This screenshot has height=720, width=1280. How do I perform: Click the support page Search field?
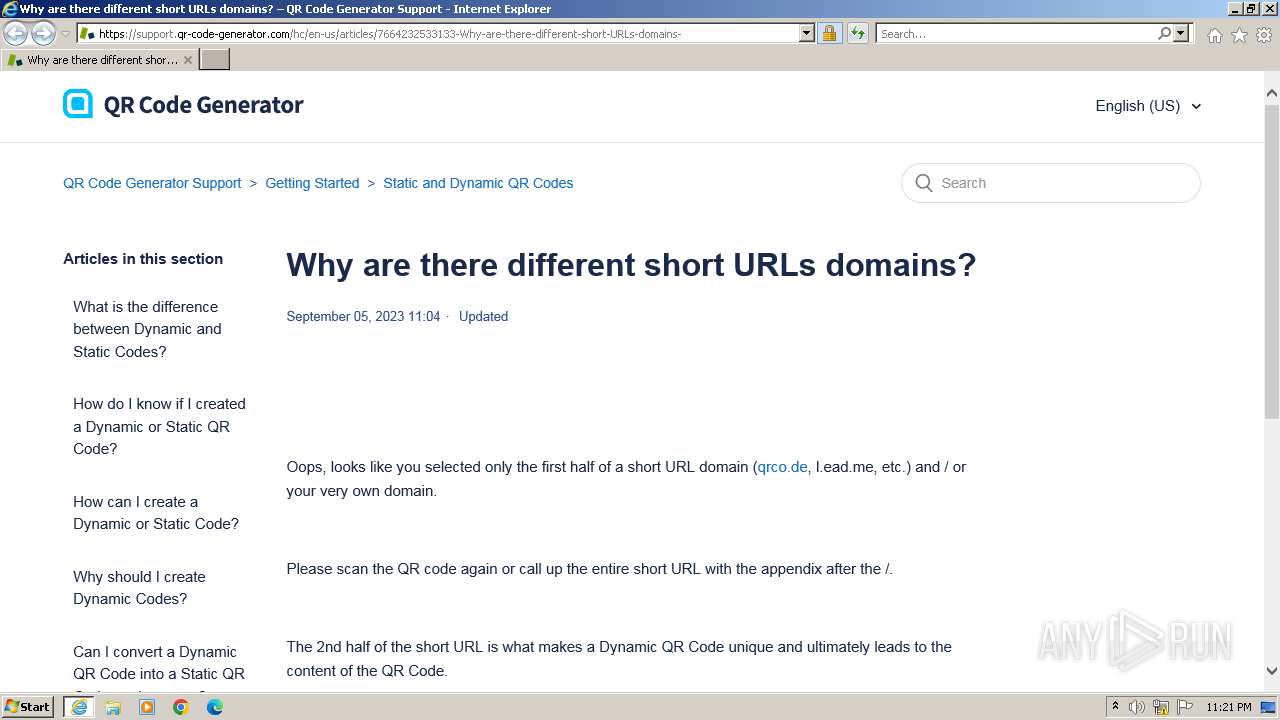click(x=1051, y=183)
